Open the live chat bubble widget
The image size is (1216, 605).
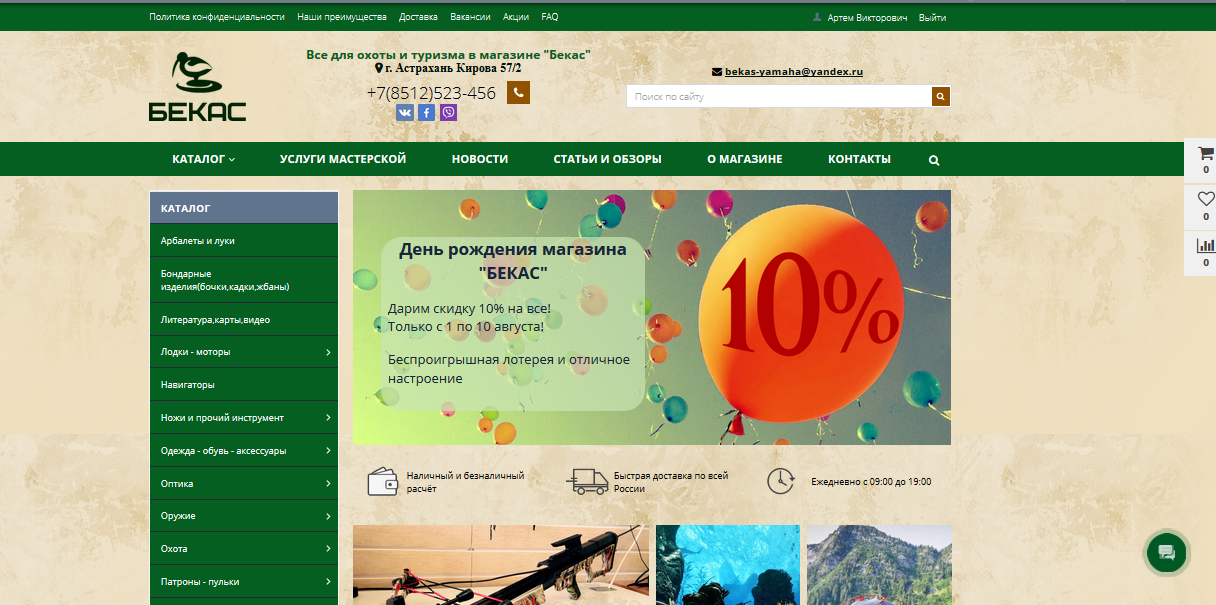click(1166, 552)
